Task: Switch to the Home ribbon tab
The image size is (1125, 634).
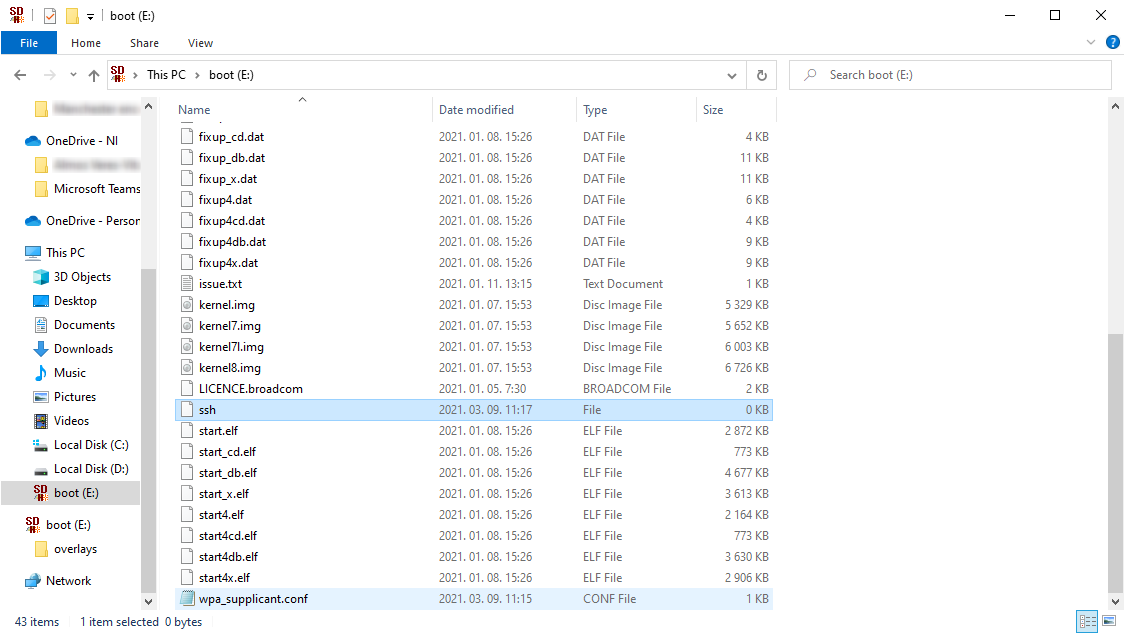Action: pos(86,43)
